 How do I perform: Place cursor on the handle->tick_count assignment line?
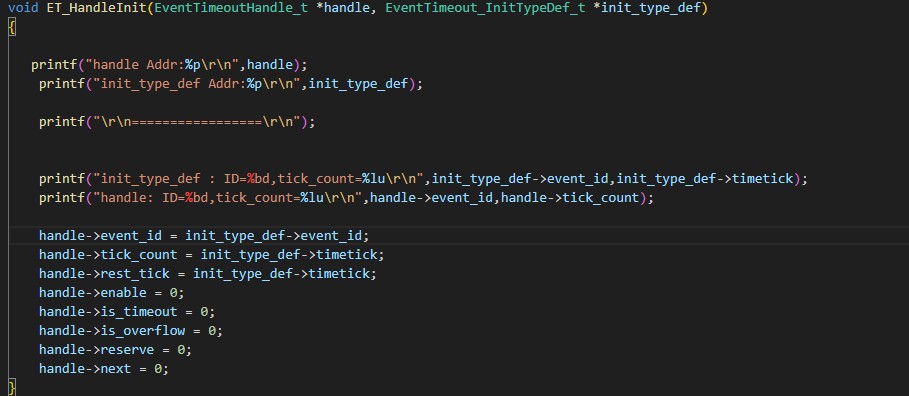click(212, 255)
